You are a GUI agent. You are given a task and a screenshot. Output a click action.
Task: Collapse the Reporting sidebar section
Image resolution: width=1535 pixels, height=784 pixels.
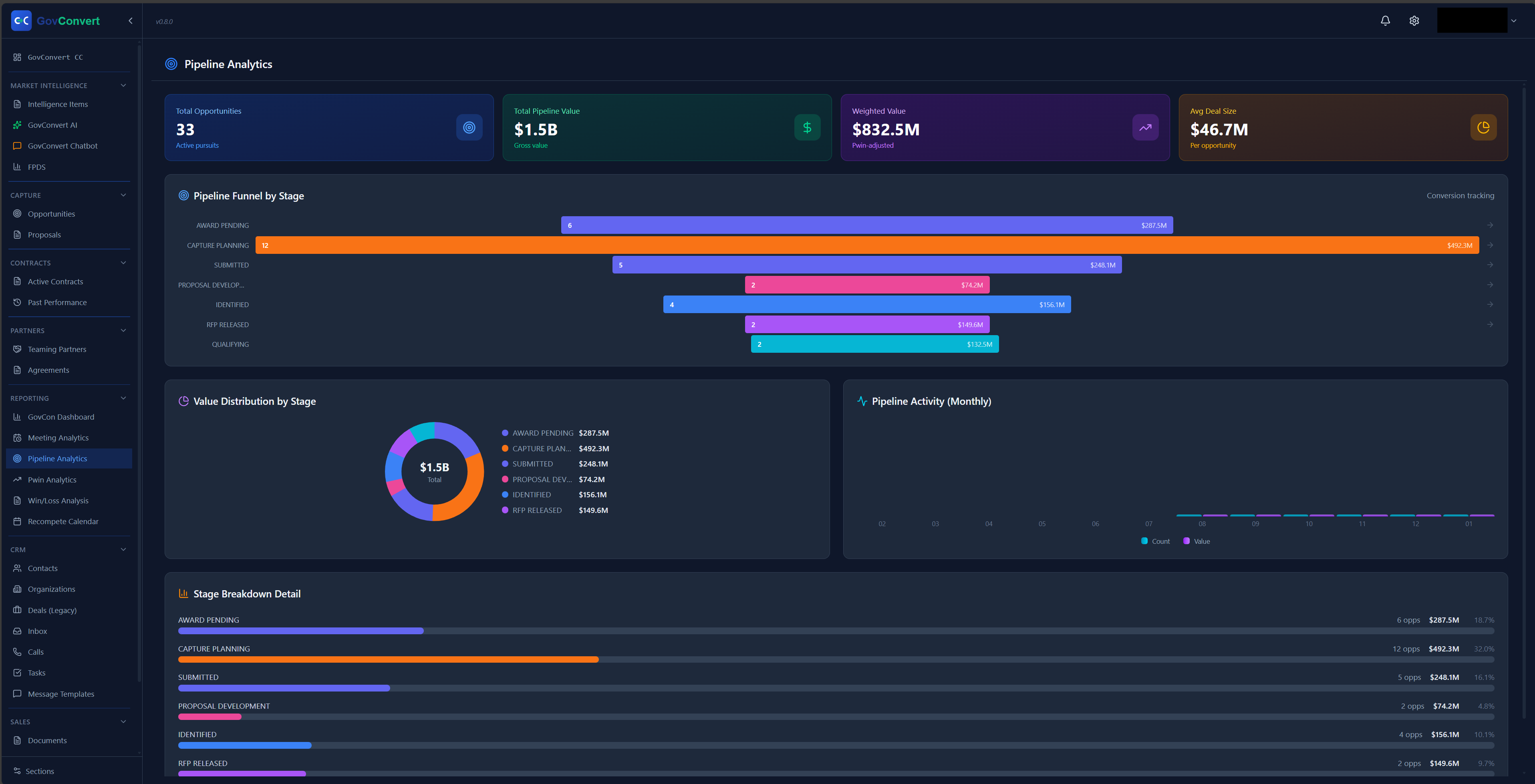(123, 398)
